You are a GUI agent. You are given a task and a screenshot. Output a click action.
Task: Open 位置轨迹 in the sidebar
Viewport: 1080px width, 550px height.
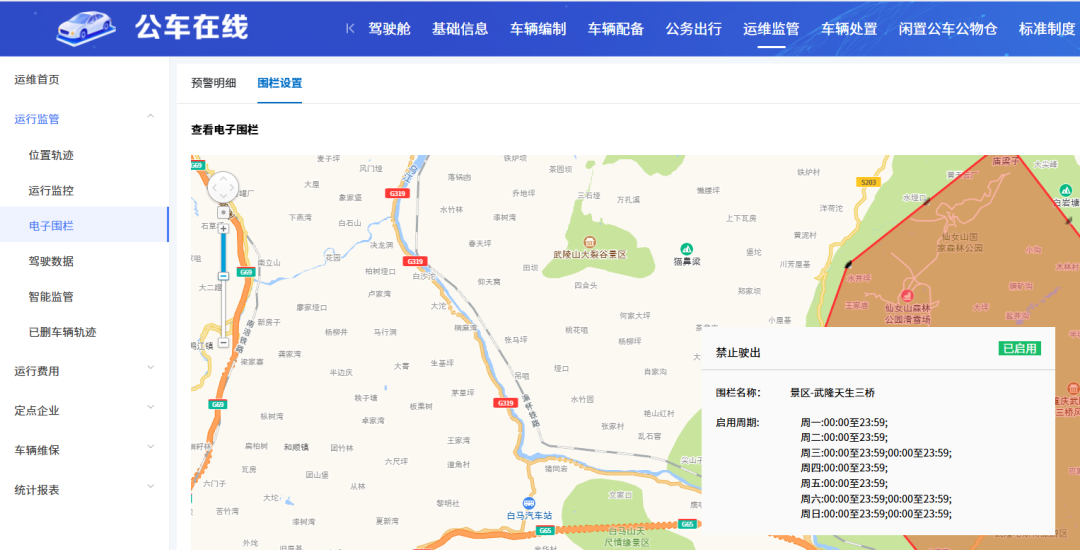click(x=51, y=155)
